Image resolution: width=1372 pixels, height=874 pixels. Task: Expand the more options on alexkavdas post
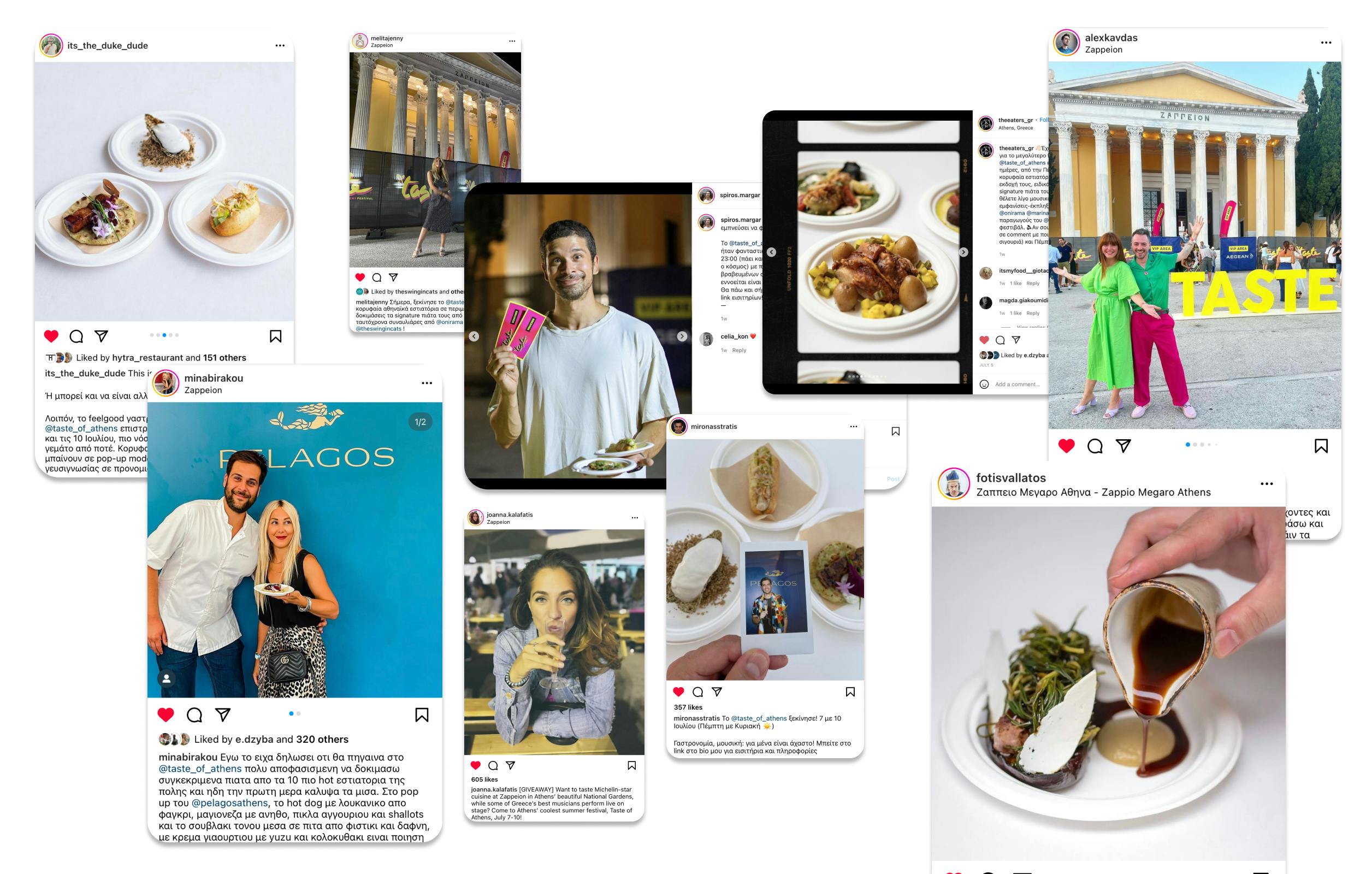click(1326, 43)
